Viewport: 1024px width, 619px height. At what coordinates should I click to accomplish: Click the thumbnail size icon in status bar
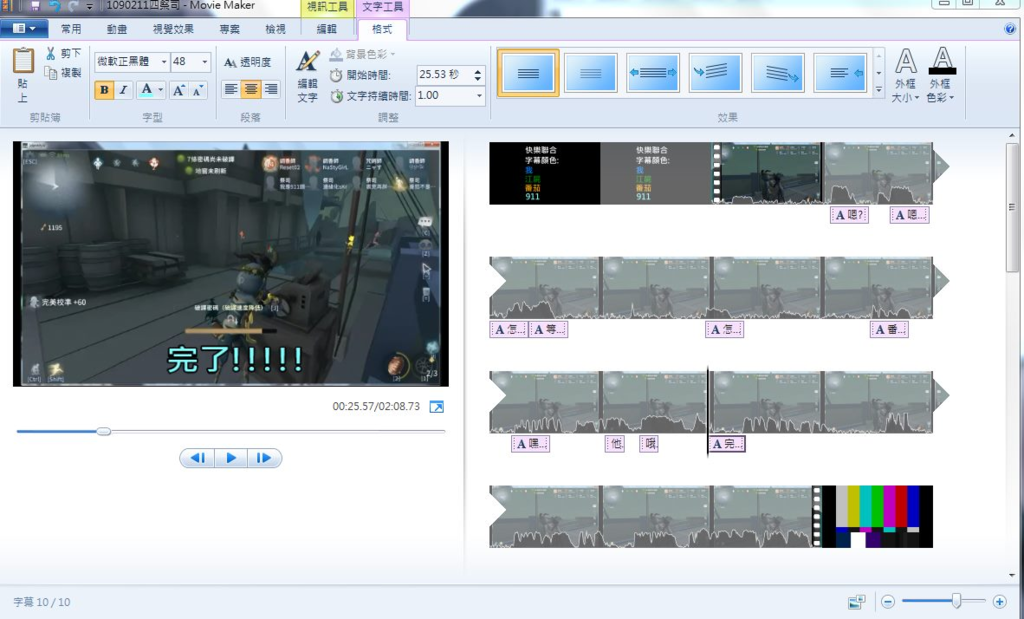click(x=856, y=601)
